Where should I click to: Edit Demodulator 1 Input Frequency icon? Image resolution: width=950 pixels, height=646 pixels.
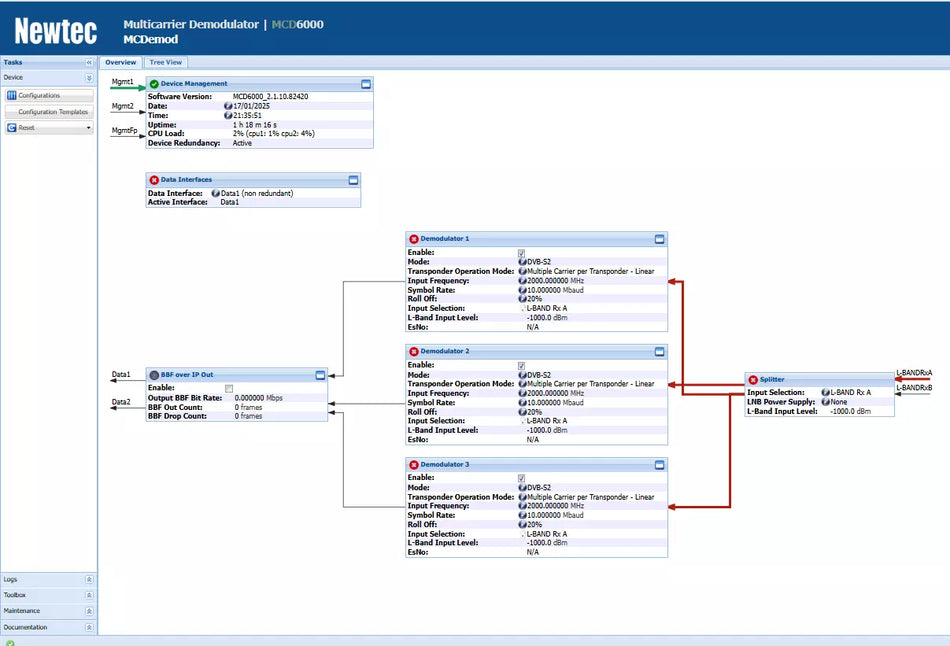click(x=522, y=281)
